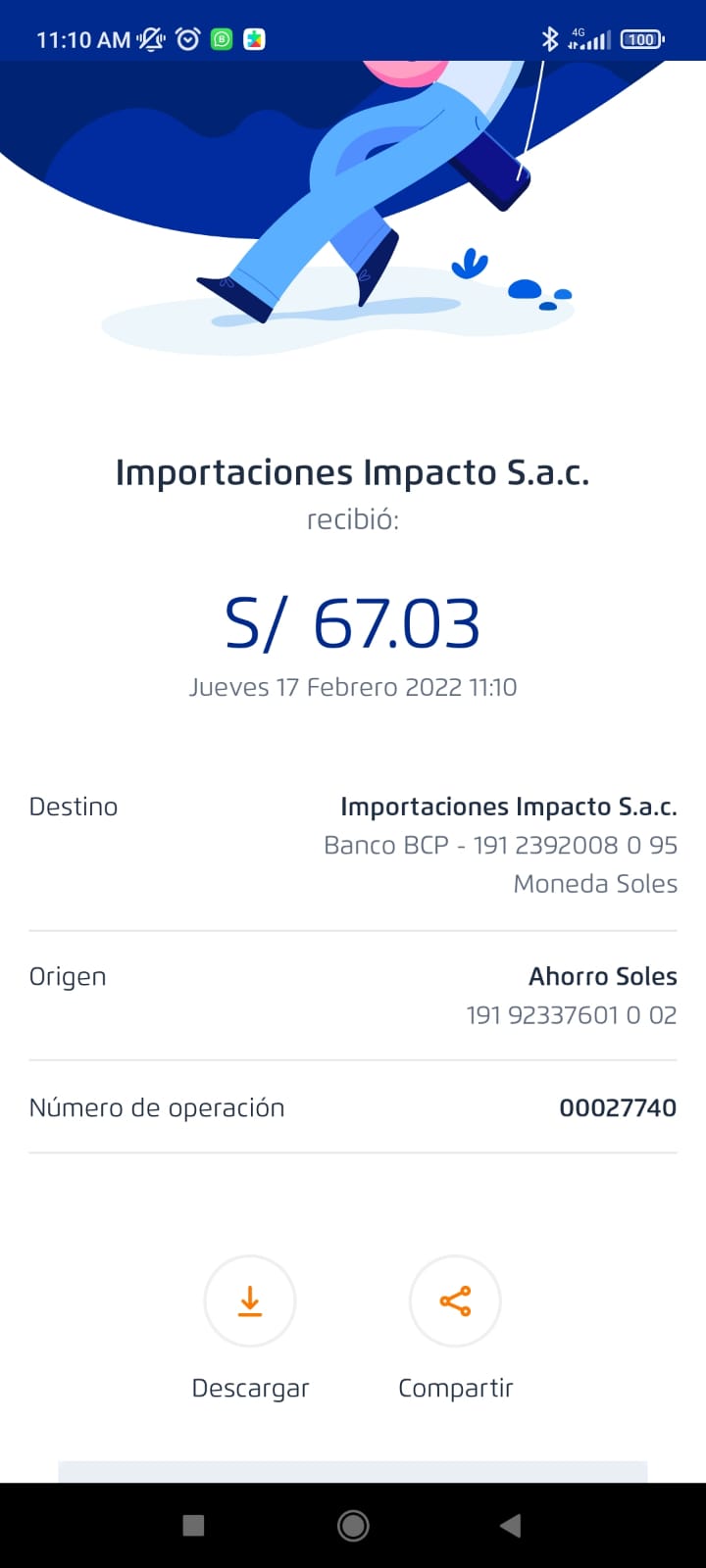Tap the Bluetooth status bar icon

pyautogui.click(x=550, y=39)
